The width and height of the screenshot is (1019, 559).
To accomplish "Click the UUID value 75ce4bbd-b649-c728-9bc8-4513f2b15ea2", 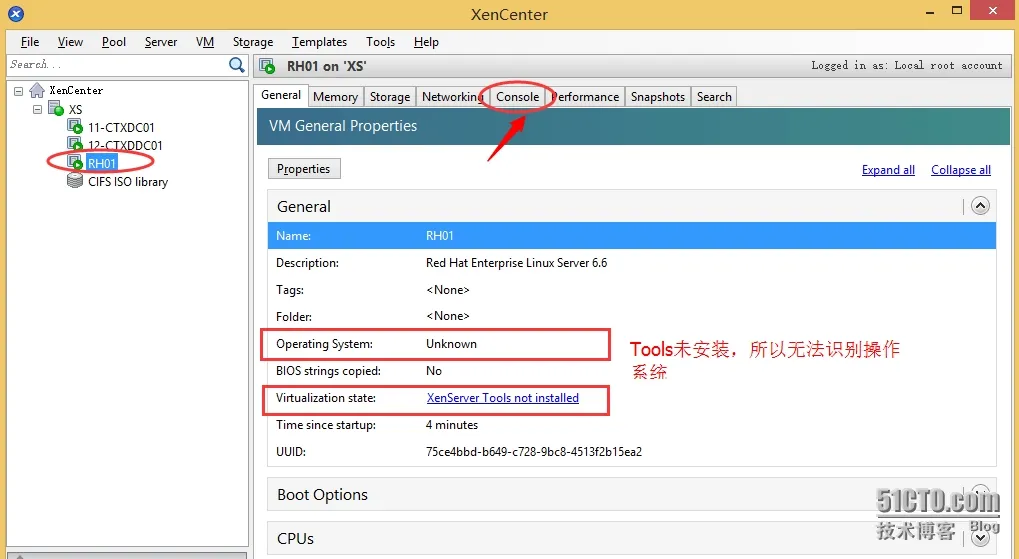I will (534, 452).
